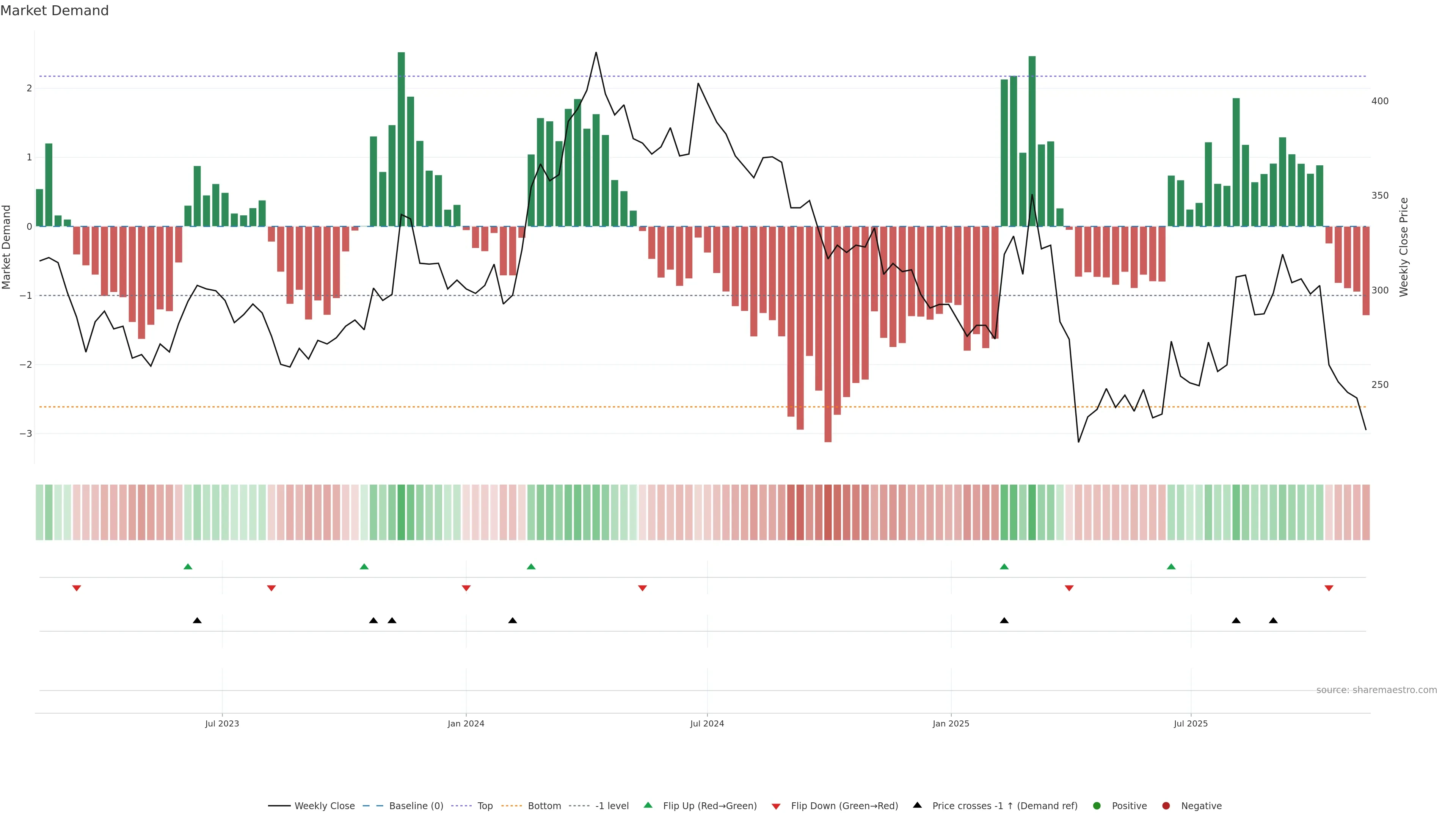Click the Jan 2025 x-axis label
Screen dimensions: 1456x819
click(x=951, y=723)
